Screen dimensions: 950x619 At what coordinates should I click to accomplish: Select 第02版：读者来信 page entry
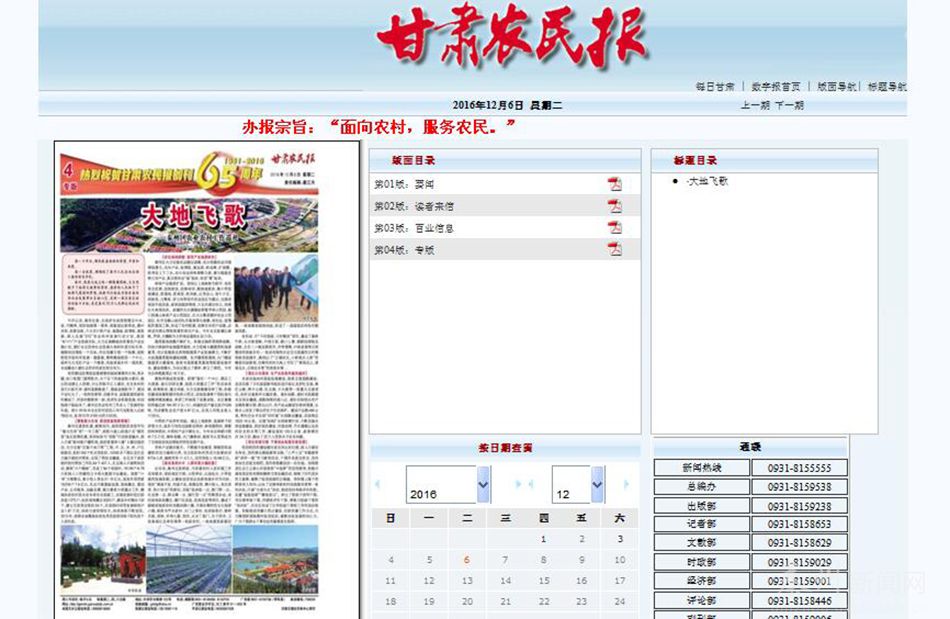(414, 206)
